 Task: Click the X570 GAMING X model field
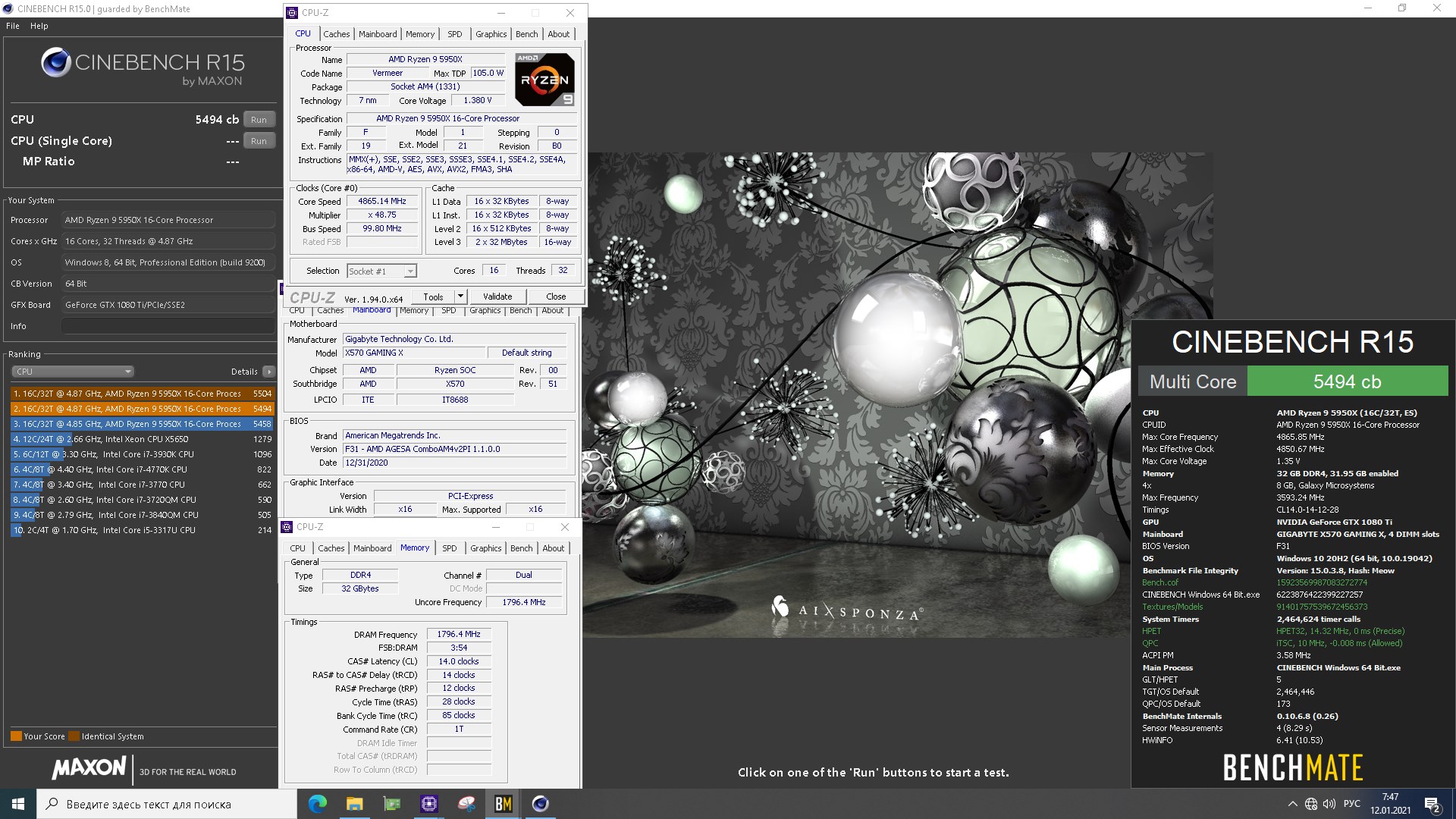(414, 353)
